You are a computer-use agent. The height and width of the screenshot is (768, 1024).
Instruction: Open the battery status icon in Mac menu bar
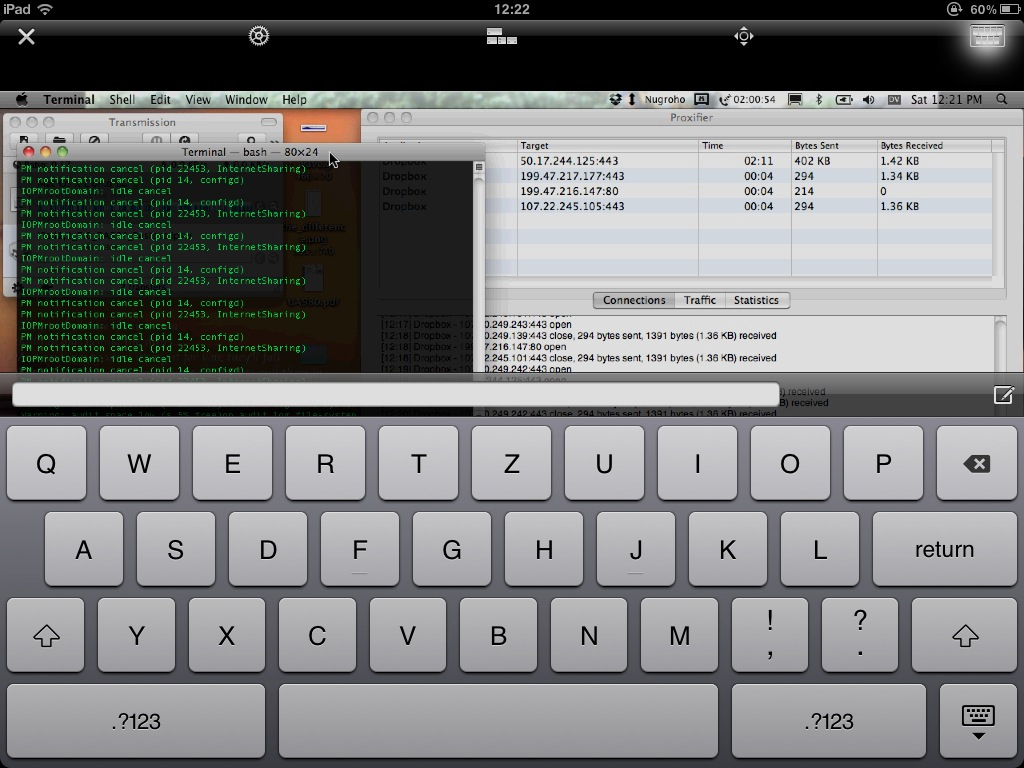844,99
